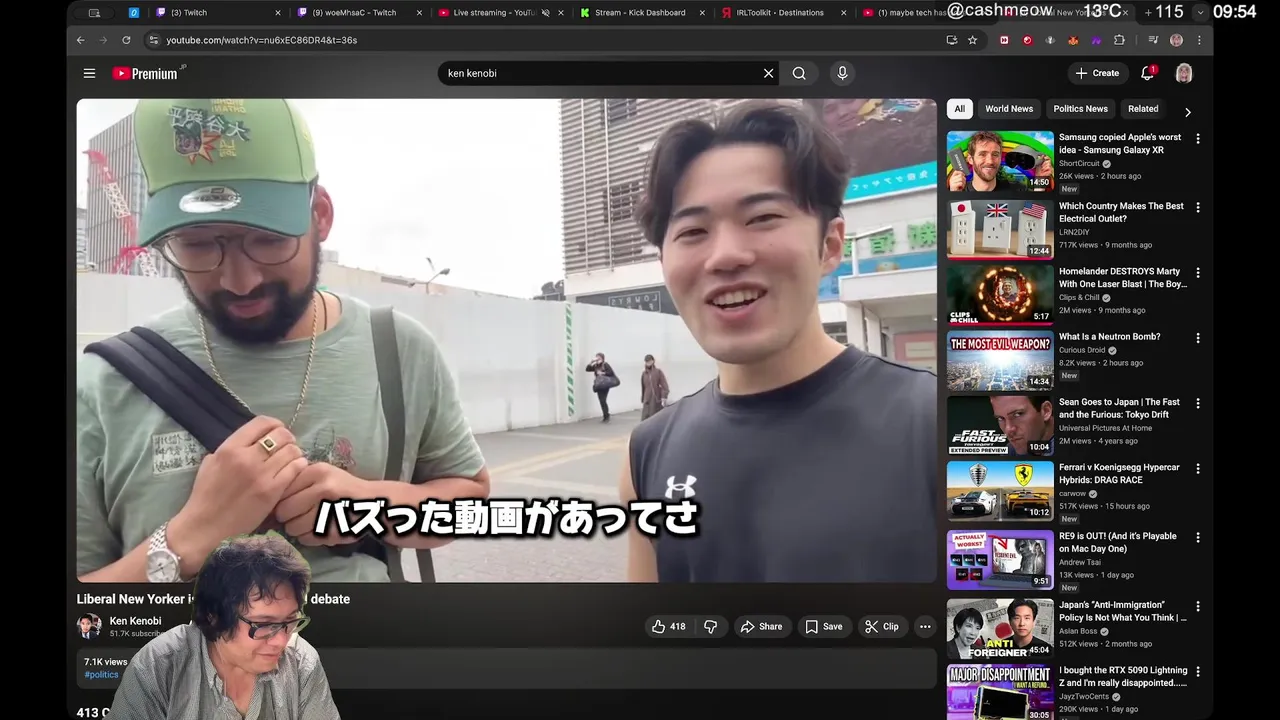Go forward with browser forward arrow
This screenshot has height=720, width=1280.
[103, 40]
